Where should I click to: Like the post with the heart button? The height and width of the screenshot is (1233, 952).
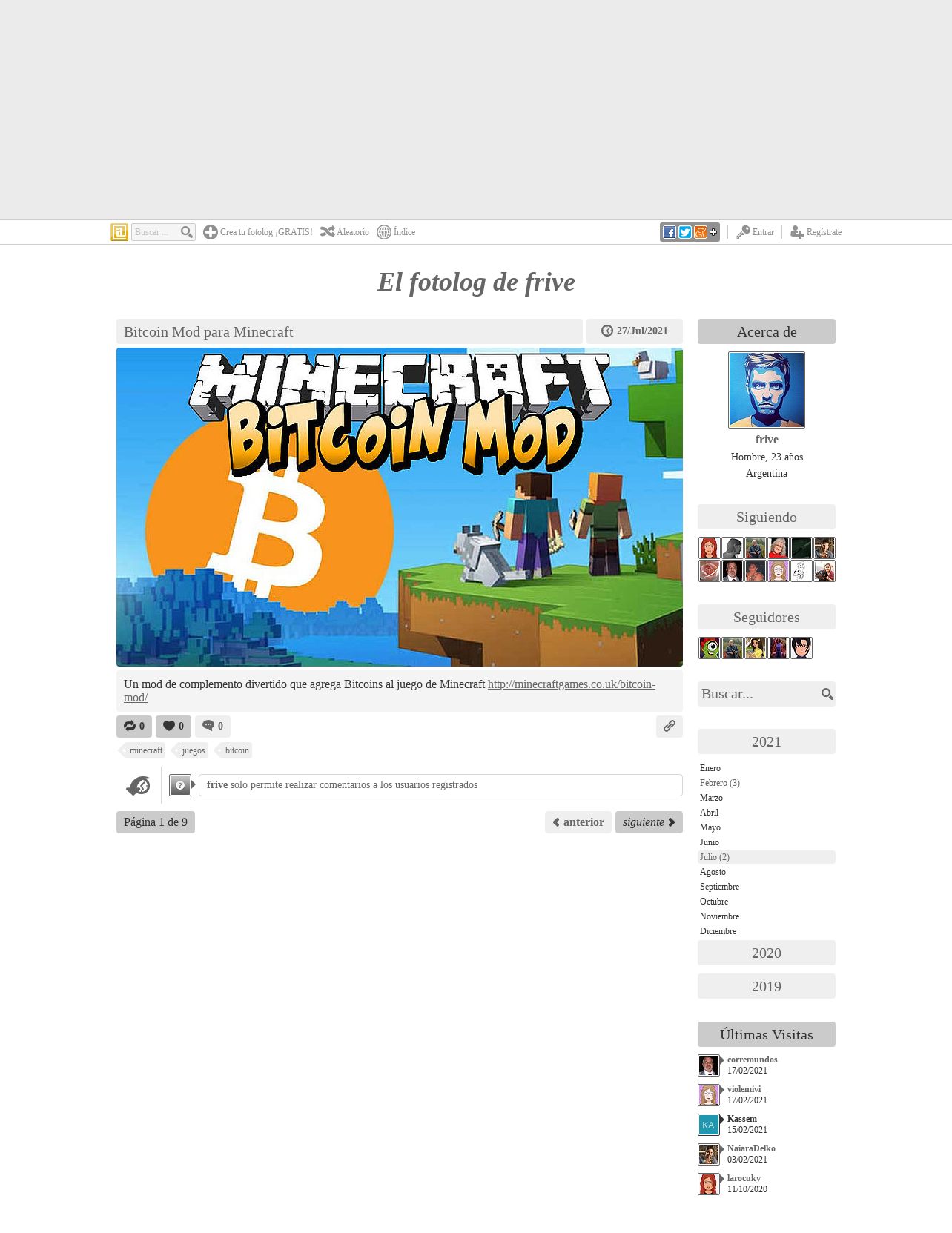click(x=173, y=726)
